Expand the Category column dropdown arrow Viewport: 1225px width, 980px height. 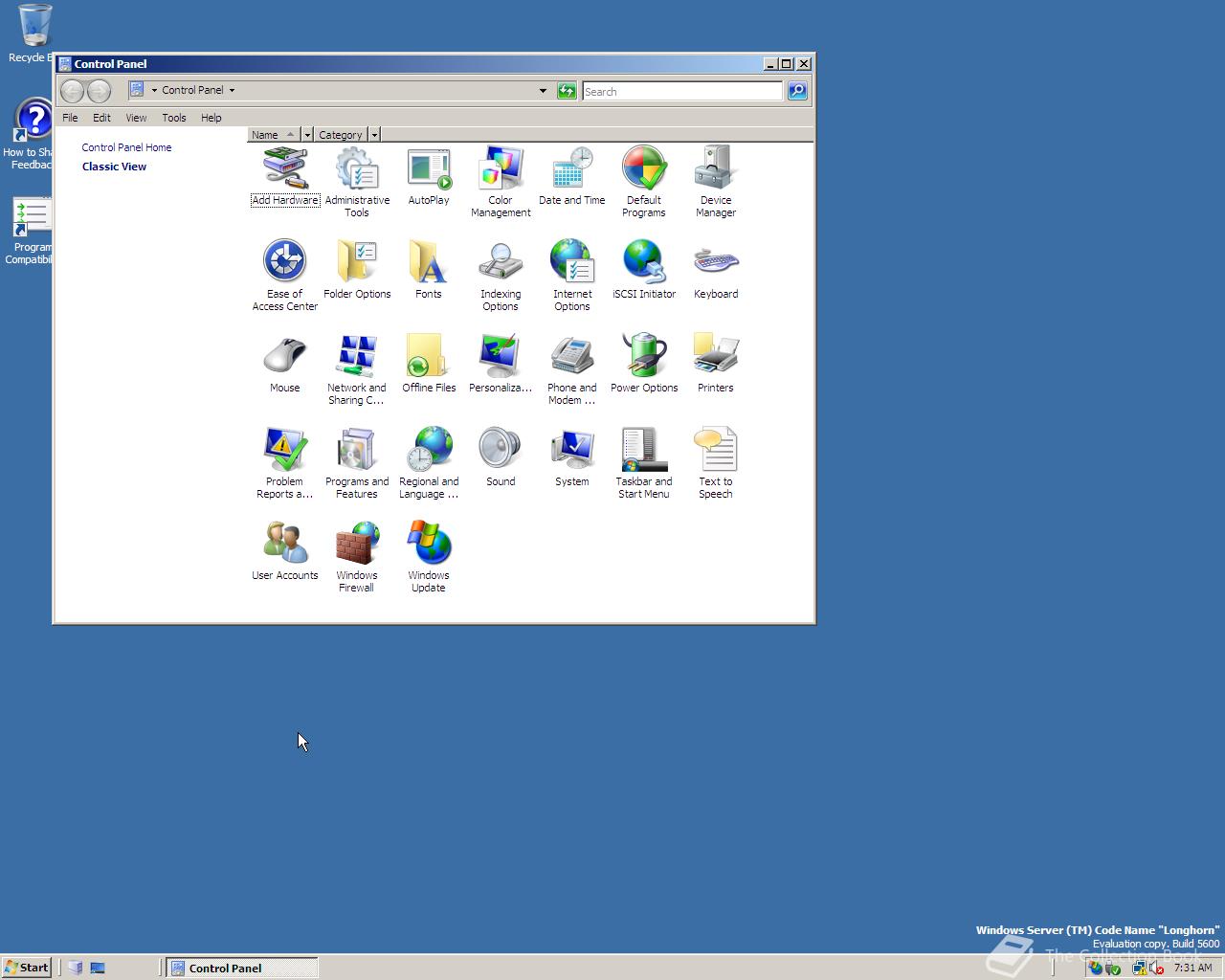[374, 135]
